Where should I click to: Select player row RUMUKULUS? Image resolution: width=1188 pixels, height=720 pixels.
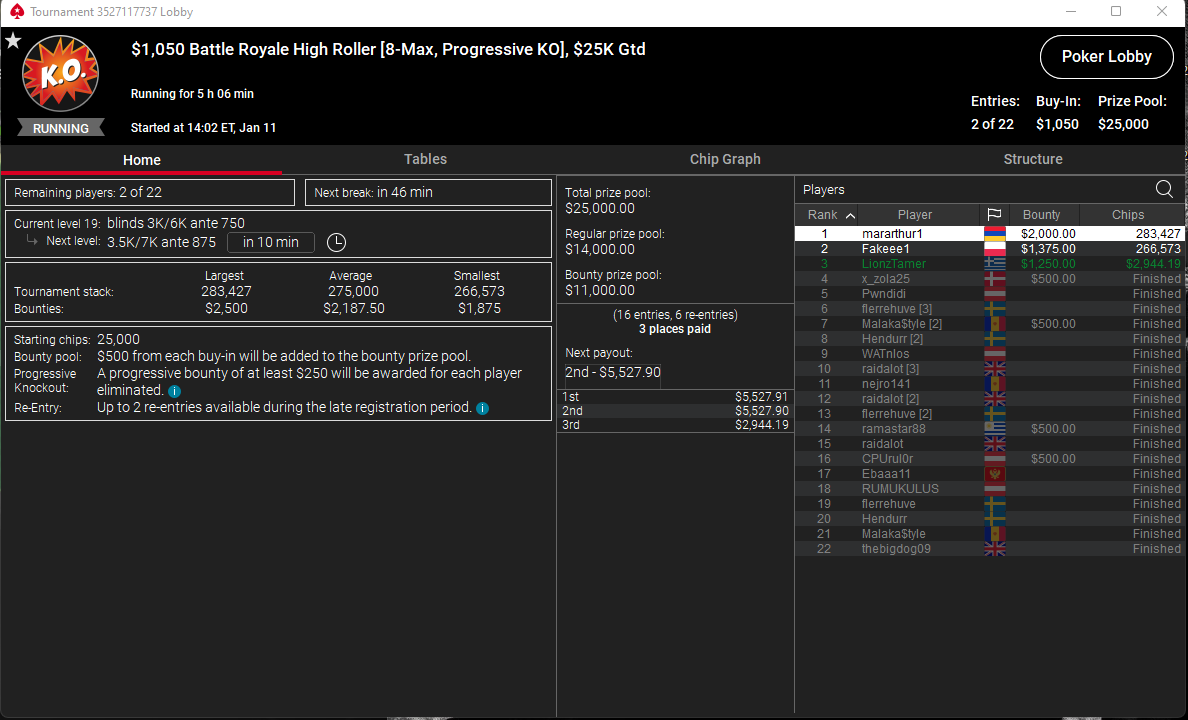click(989, 489)
